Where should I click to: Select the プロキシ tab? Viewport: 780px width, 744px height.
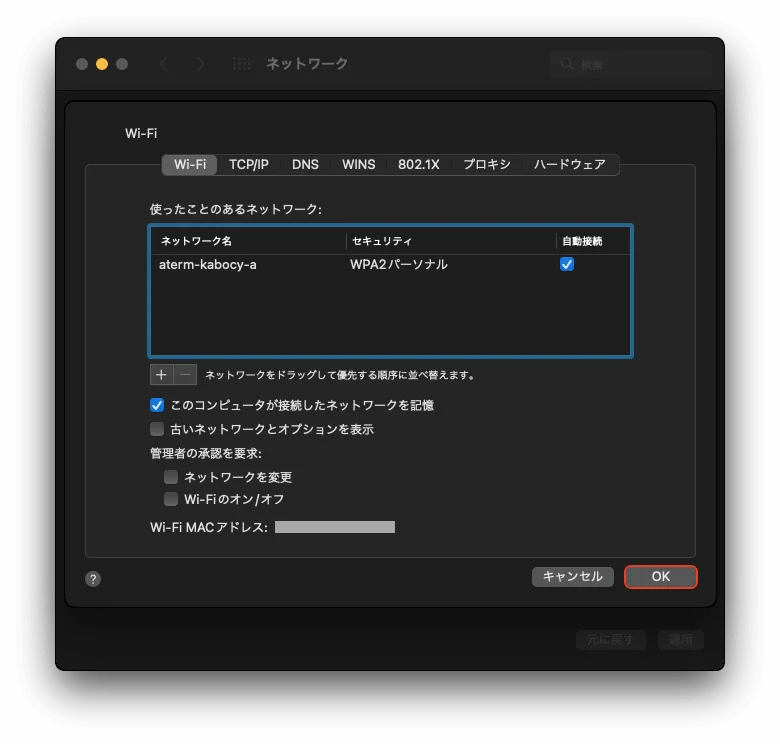click(486, 164)
